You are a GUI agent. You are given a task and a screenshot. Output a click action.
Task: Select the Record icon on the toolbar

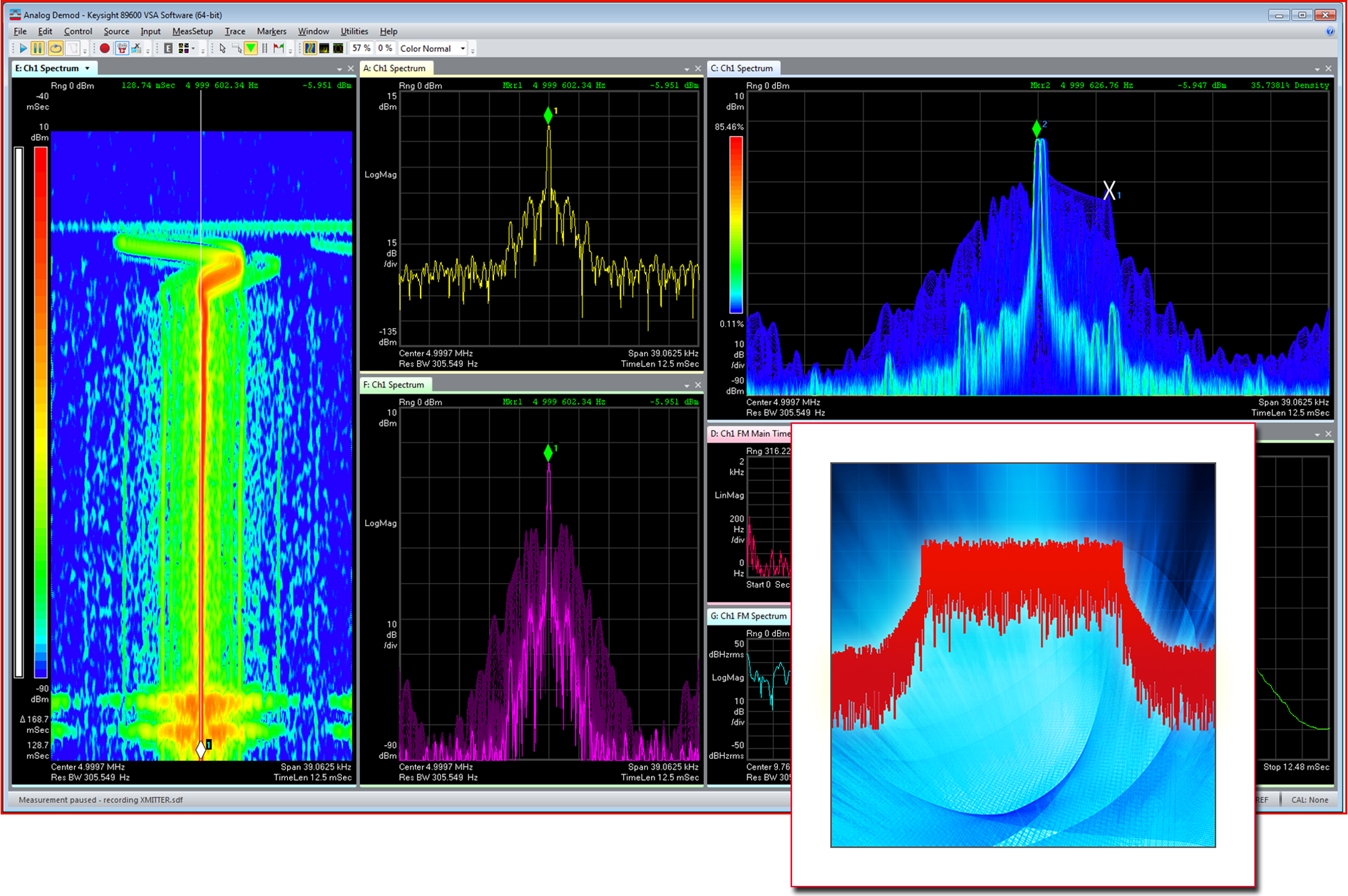point(104,48)
